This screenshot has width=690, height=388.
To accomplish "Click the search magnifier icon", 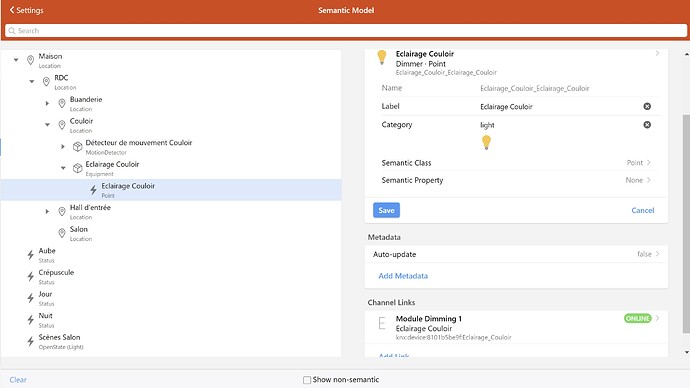I will click(12, 31).
